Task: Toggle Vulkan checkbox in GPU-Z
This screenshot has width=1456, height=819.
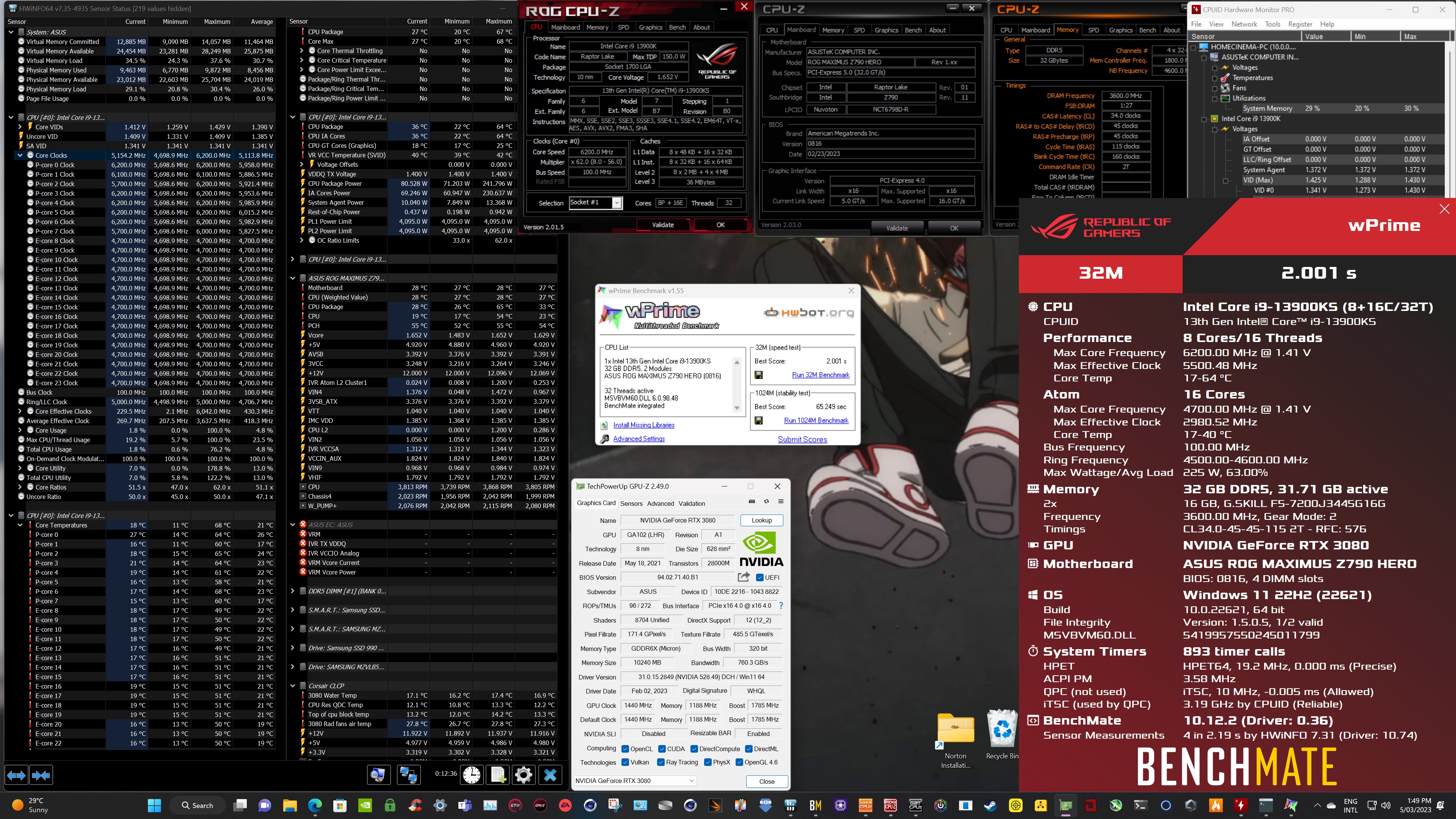Action: (625, 762)
